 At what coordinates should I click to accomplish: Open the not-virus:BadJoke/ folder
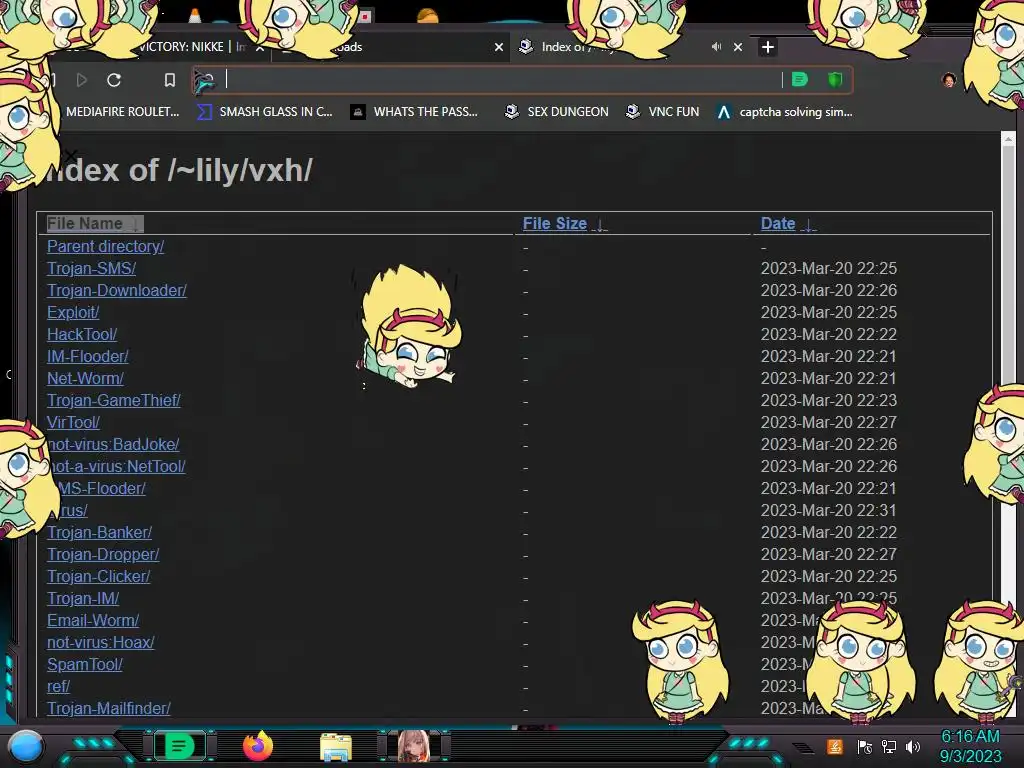coord(113,445)
